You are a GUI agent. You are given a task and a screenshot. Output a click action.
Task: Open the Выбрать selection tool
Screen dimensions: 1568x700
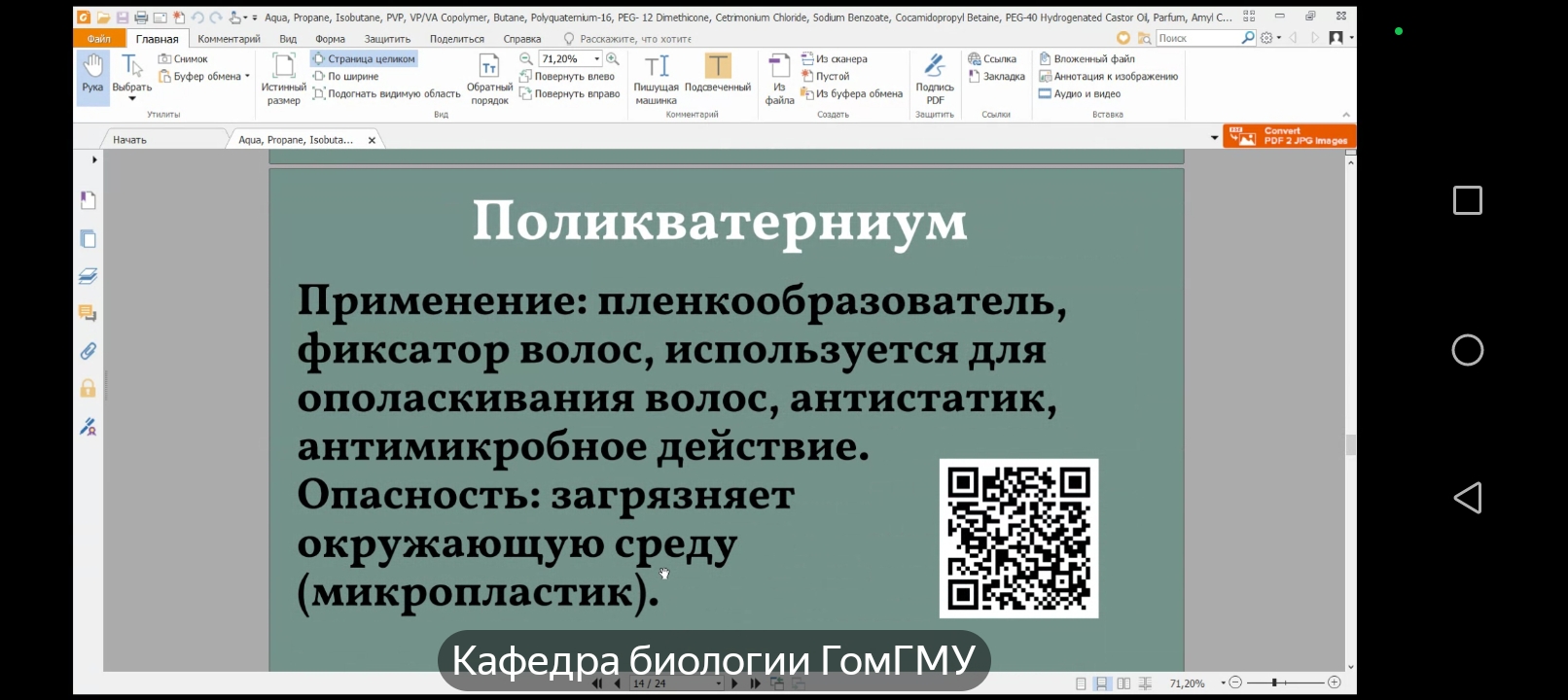pyautogui.click(x=131, y=76)
